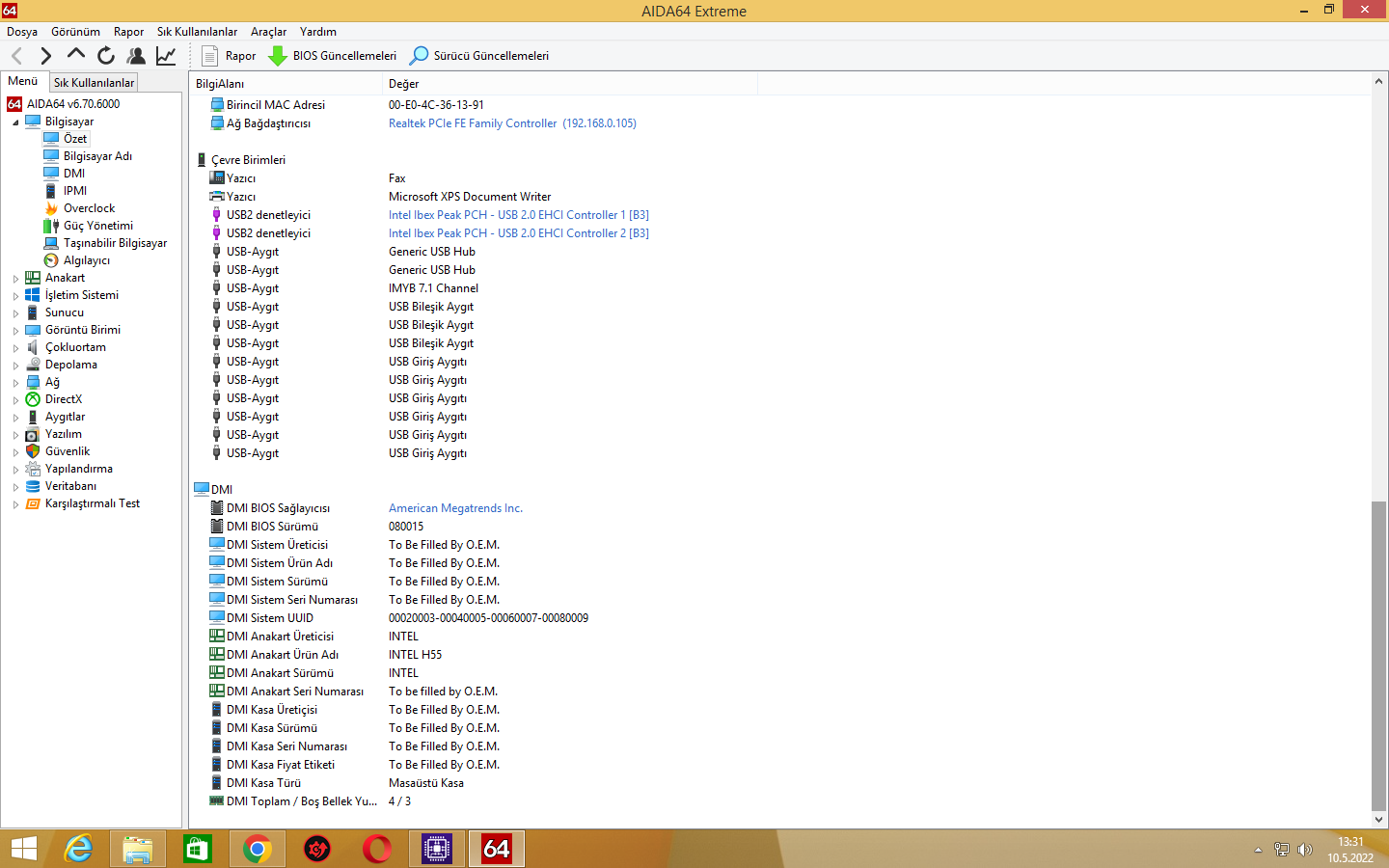Open Google Chrome from the taskbar
The height and width of the screenshot is (868, 1389).
[x=258, y=849]
